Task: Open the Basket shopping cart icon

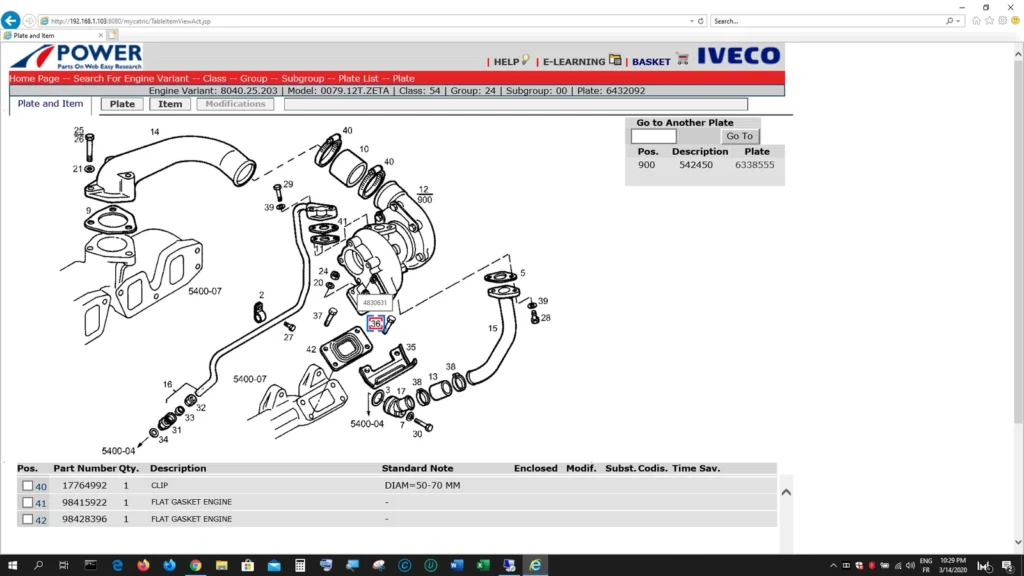Action: (684, 60)
